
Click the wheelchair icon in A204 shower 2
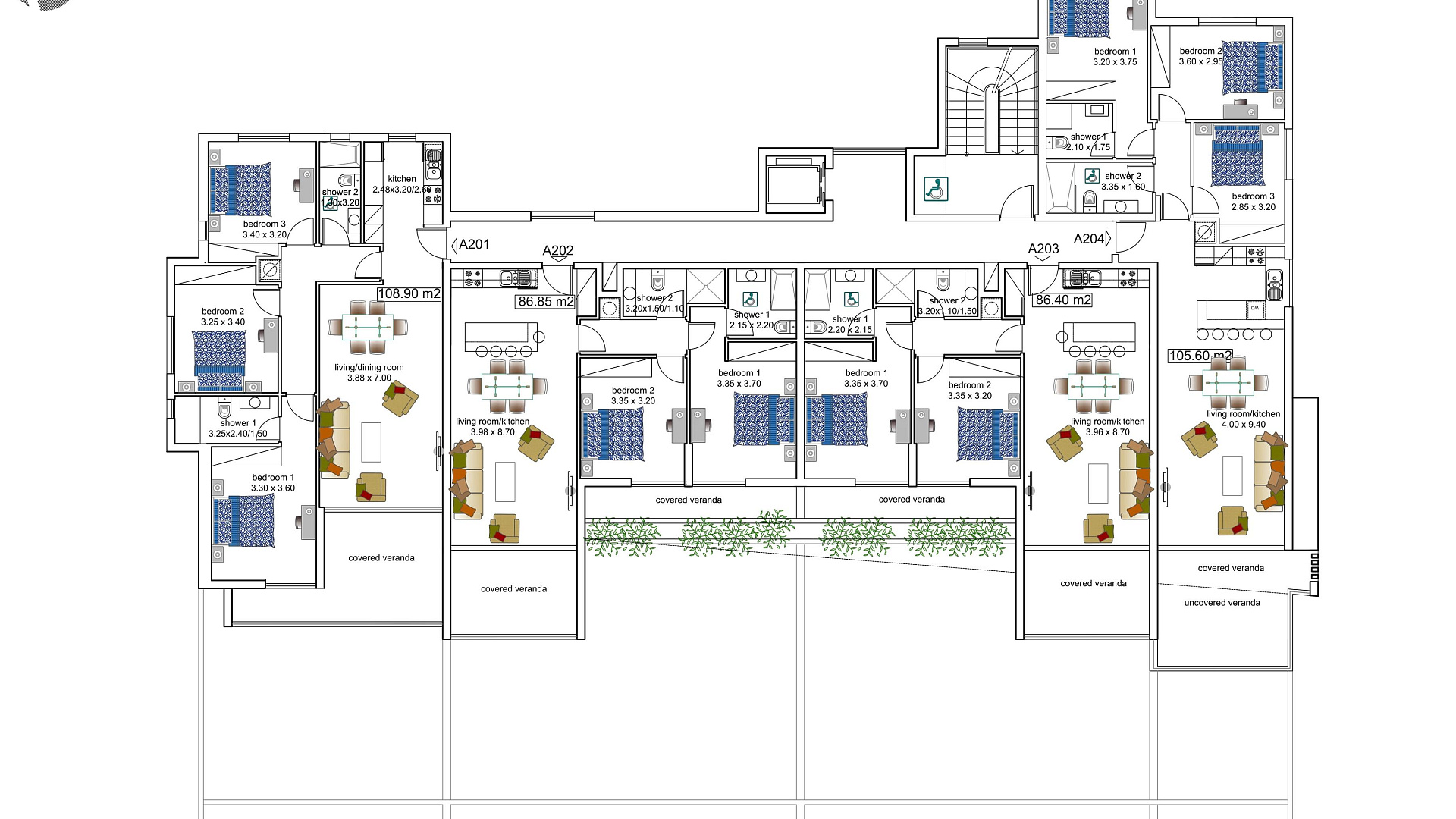pos(1091,176)
